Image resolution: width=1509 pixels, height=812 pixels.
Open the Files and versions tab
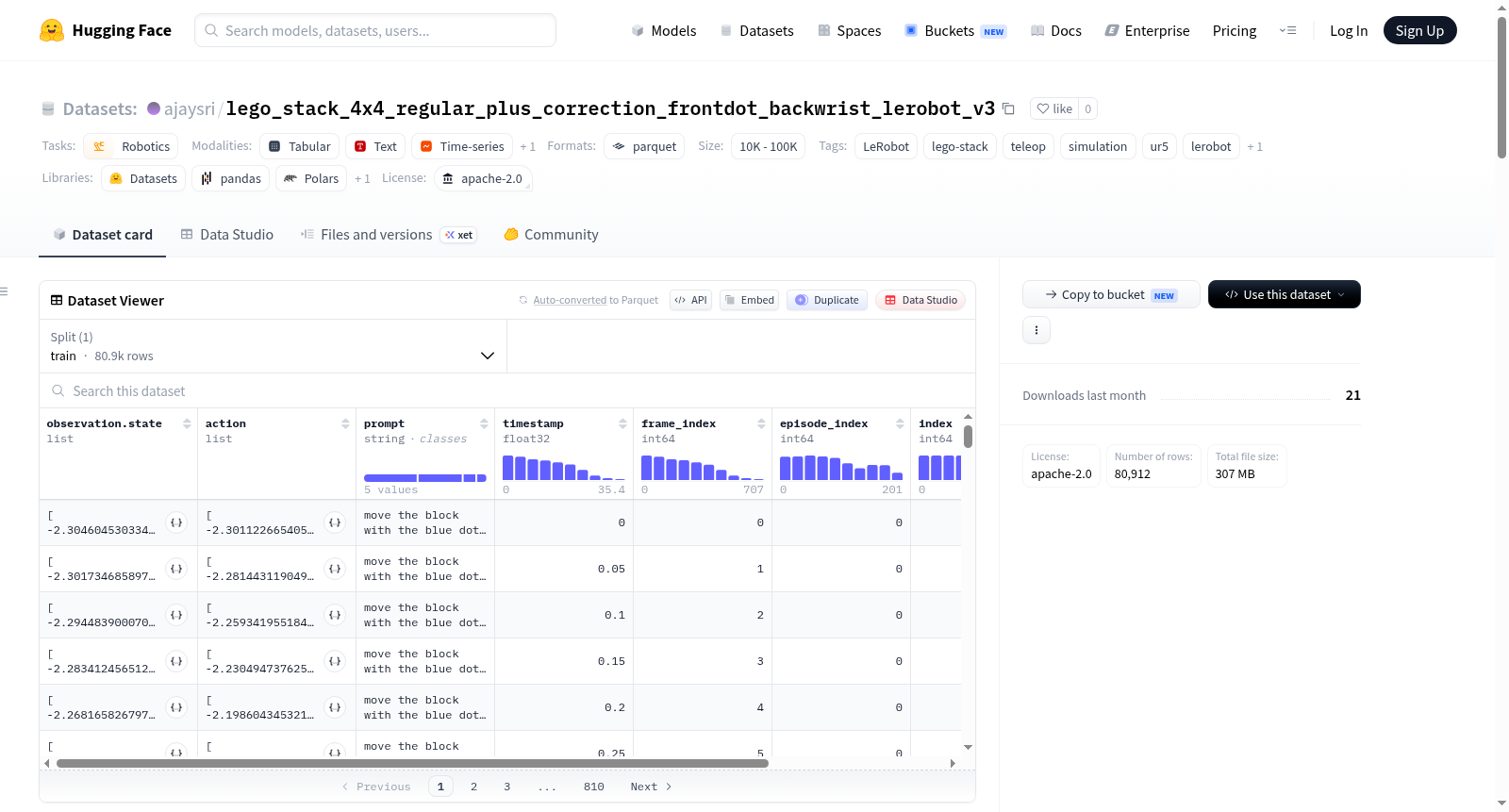(x=388, y=235)
